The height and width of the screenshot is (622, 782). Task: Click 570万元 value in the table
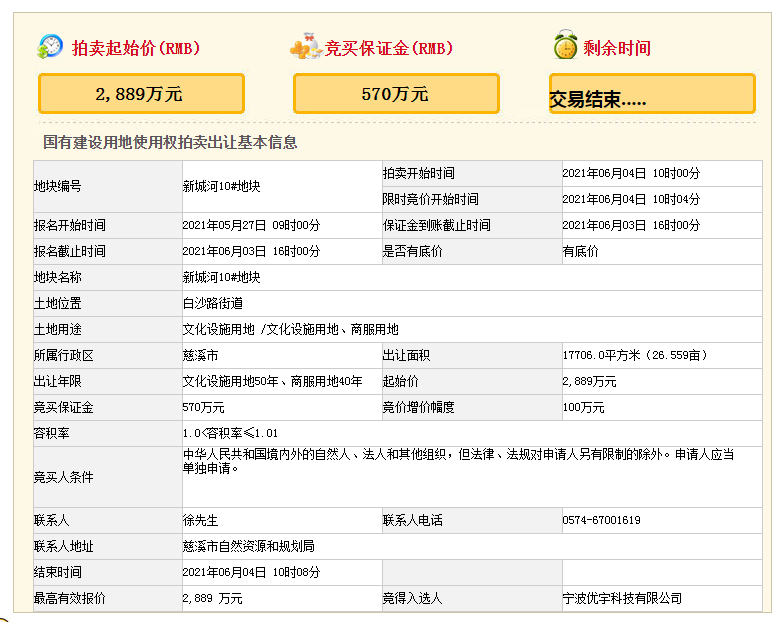tap(203, 407)
